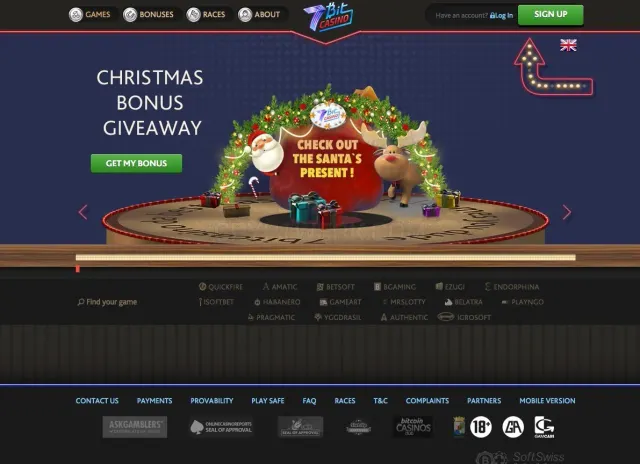This screenshot has height=464, width=640.
Task: Click the AskGamblers certificate badge
Action: (135, 427)
